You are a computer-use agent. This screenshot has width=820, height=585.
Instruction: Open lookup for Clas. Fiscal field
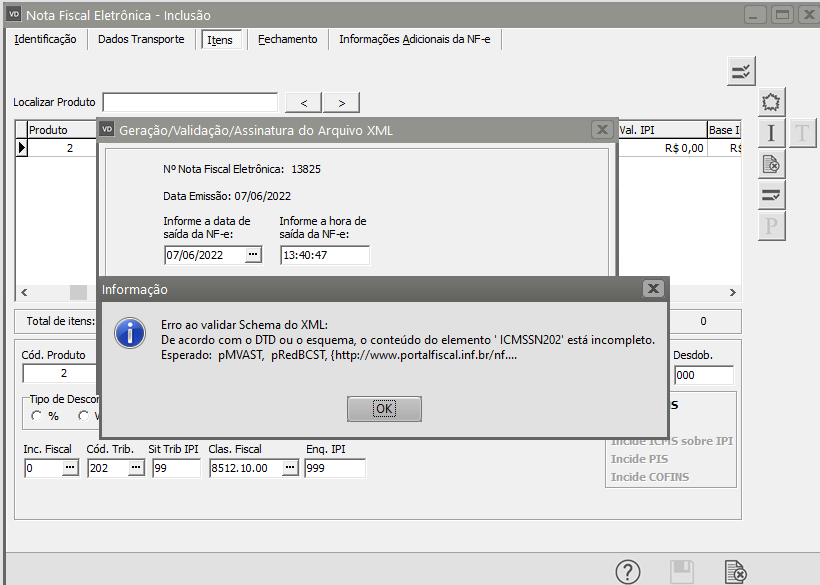pos(290,468)
